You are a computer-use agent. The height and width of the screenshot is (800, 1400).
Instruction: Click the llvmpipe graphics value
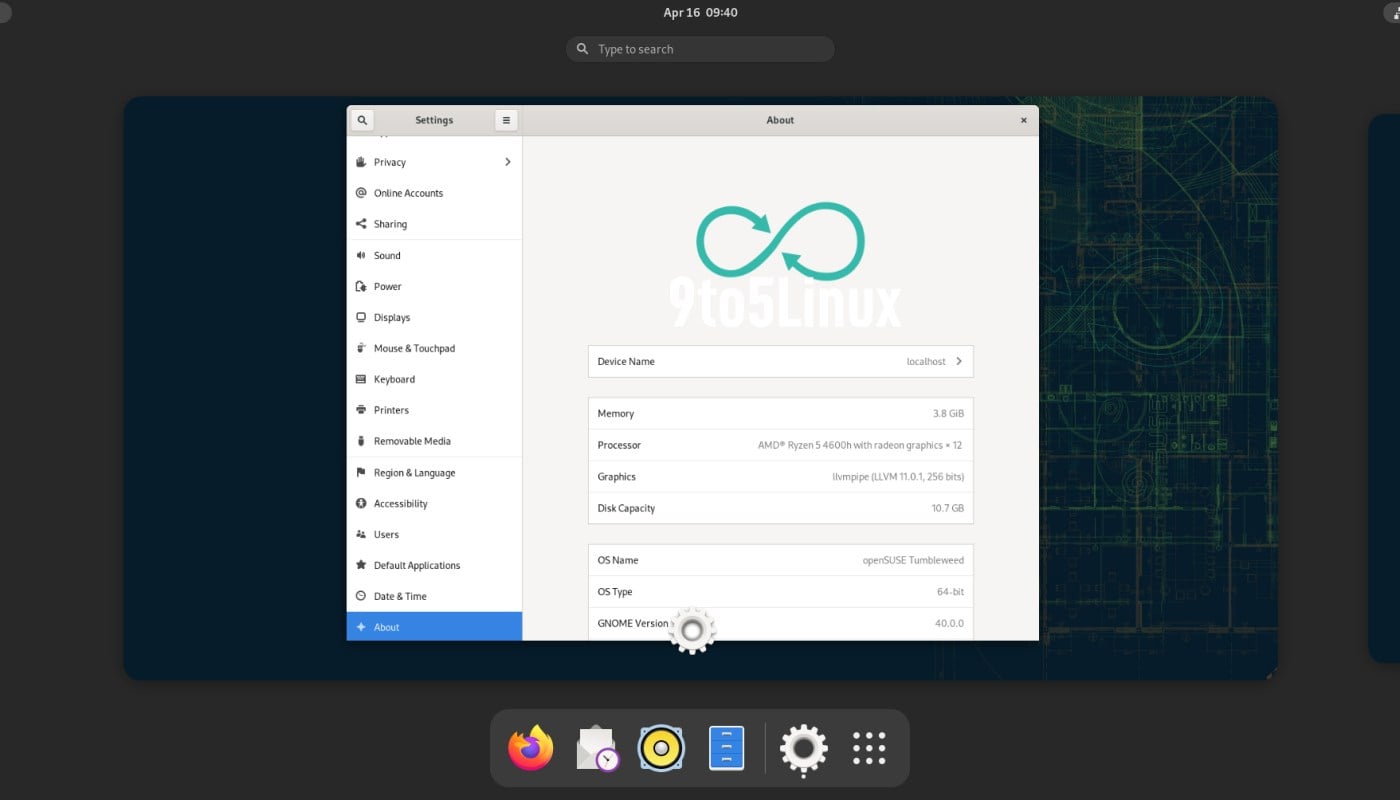898,477
